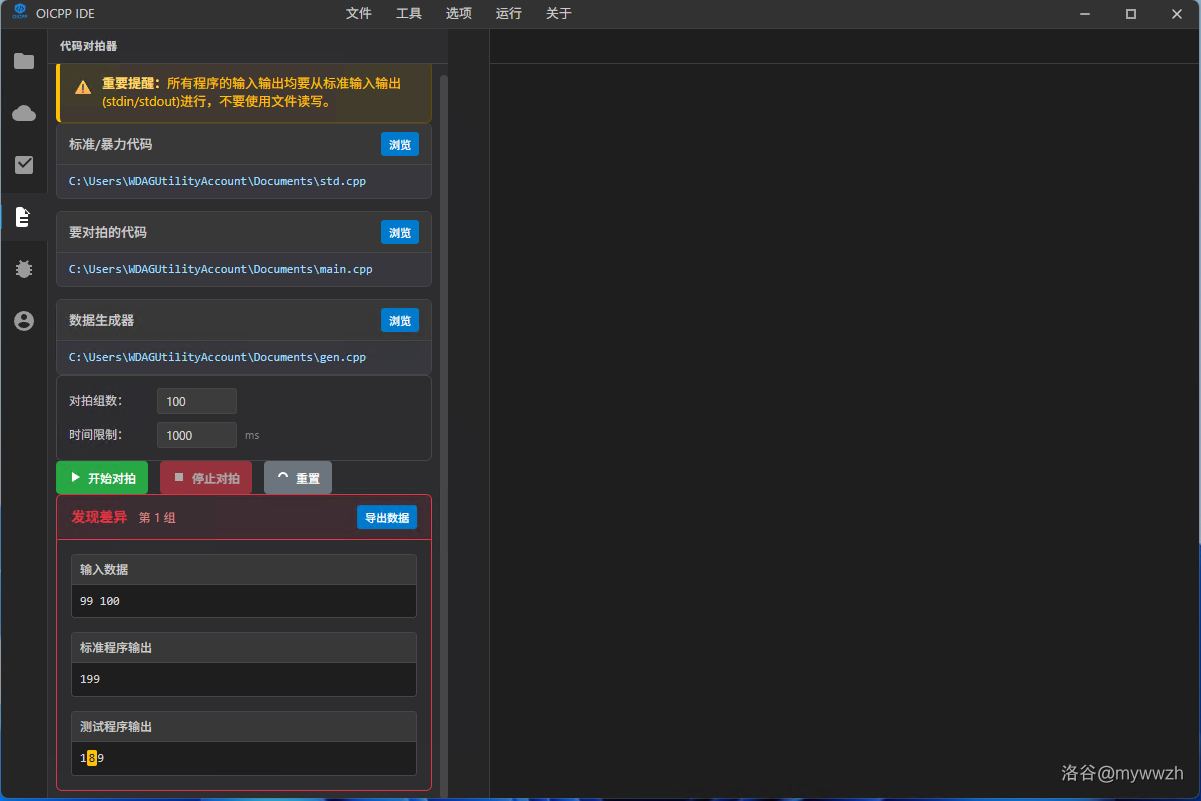
Task: Click the input data value 99 100
Action: coord(99,601)
